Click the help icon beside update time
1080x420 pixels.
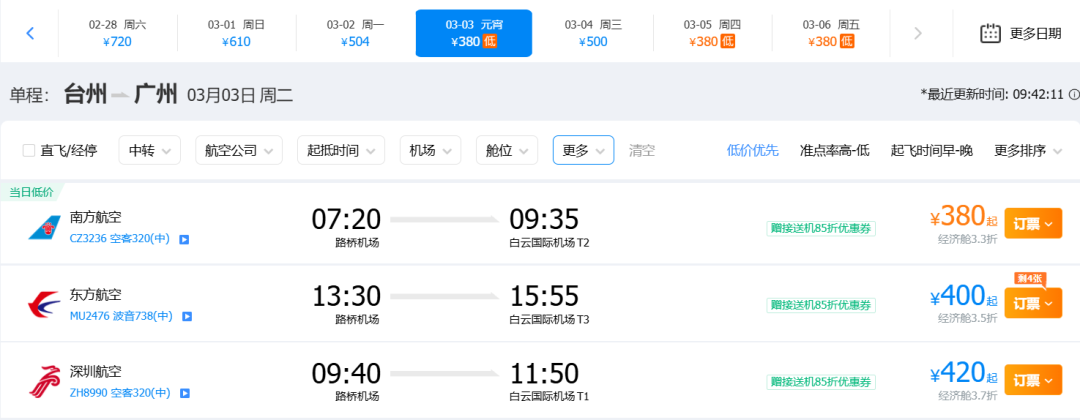click(x=1073, y=94)
